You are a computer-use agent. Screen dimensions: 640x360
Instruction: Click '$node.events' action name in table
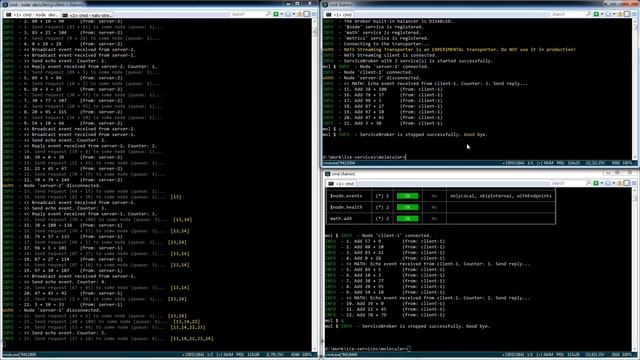click(346, 196)
